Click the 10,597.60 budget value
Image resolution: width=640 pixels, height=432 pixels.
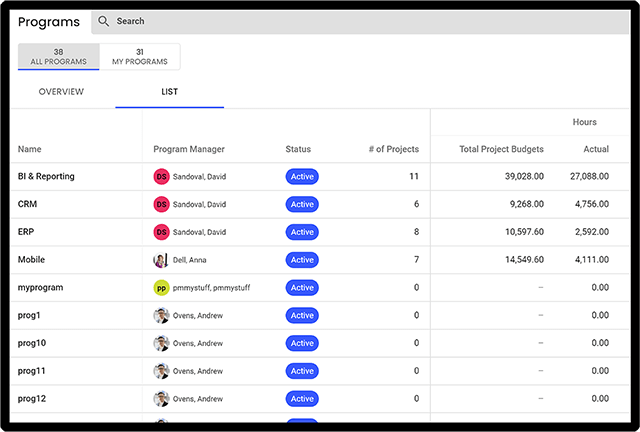point(524,232)
